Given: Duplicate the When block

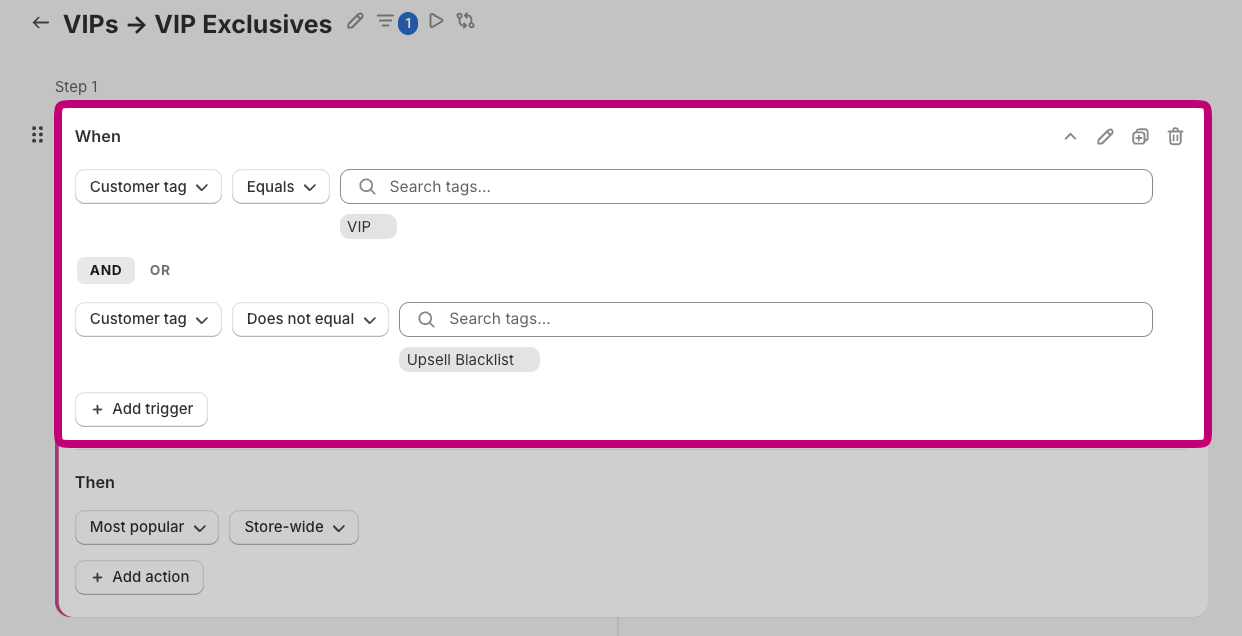Looking at the screenshot, I should click(x=1140, y=137).
